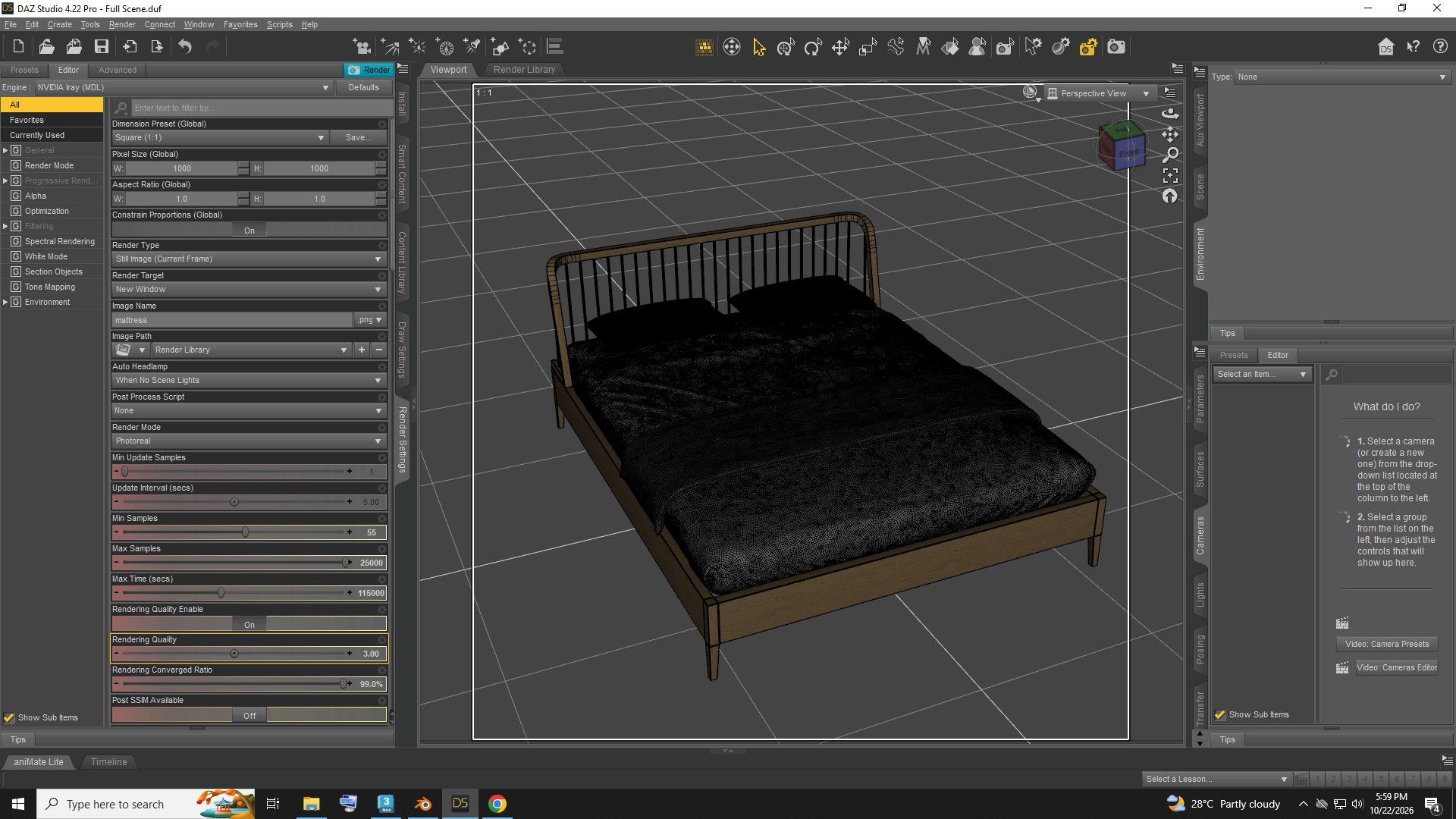Click the teal Render button
This screenshot has height=819, width=1456.
(x=369, y=70)
